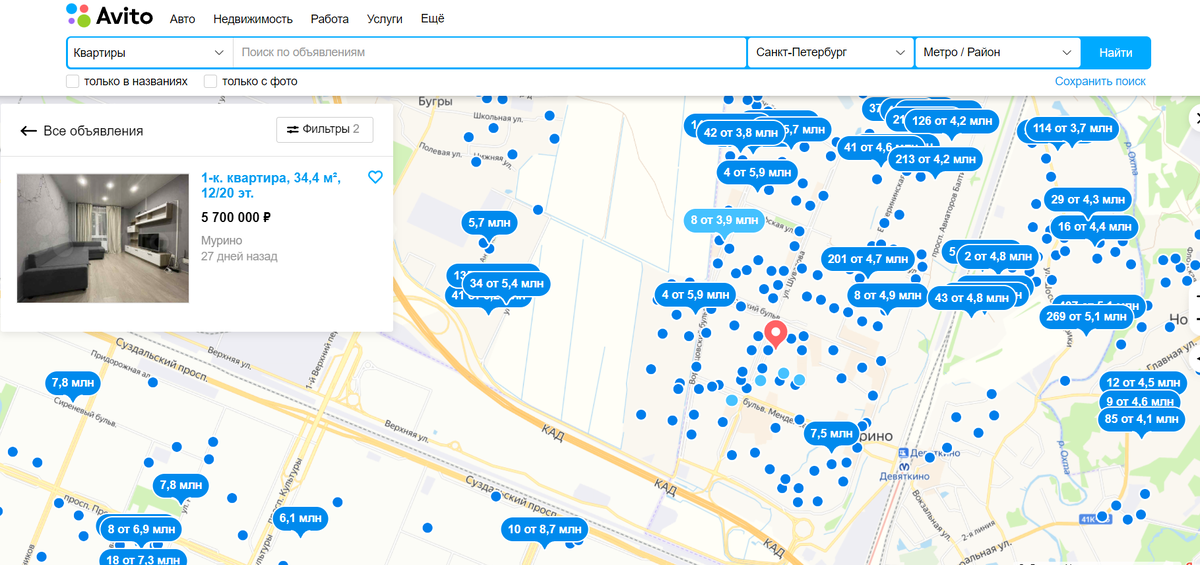Open the '34 от 5,4 млн' map cluster
The height and width of the screenshot is (565, 1200).
click(506, 284)
